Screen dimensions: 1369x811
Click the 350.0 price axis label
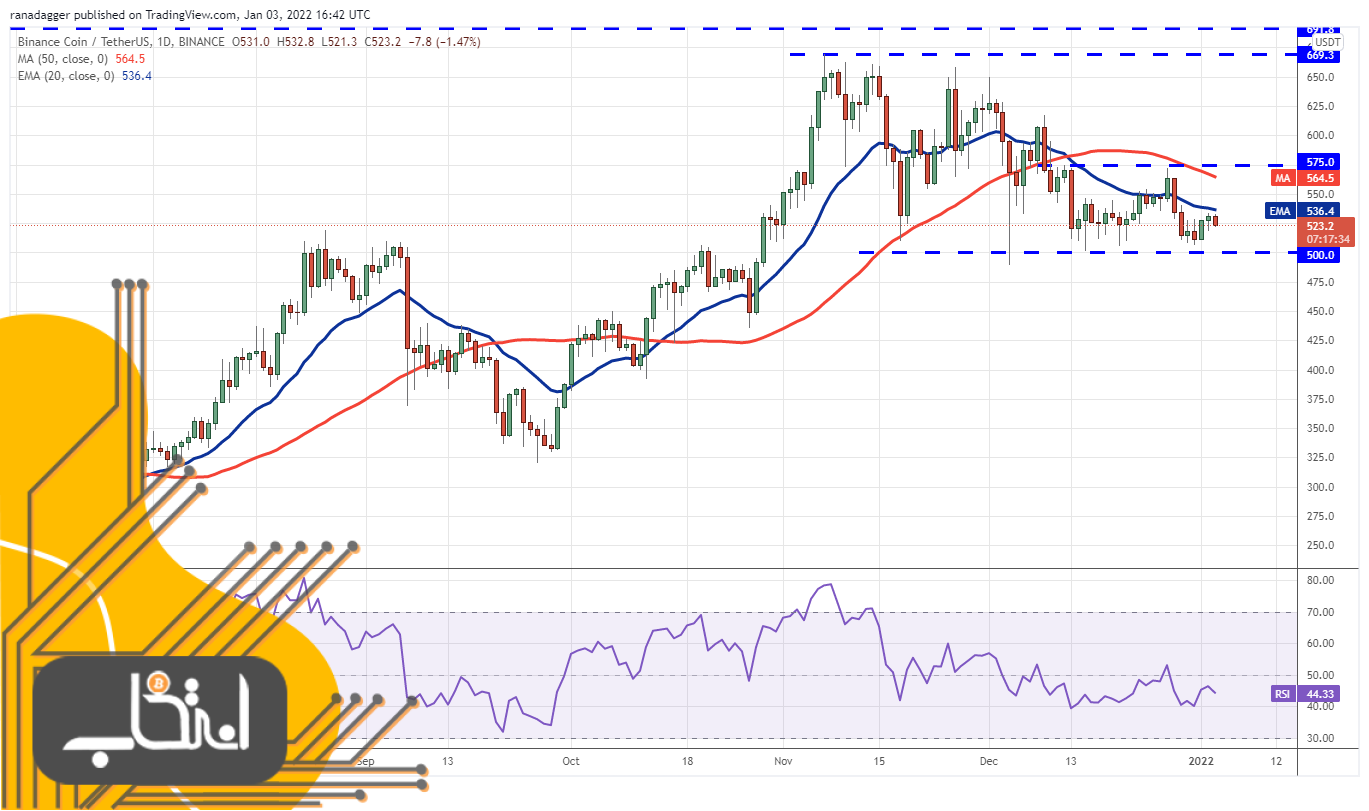1321,429
